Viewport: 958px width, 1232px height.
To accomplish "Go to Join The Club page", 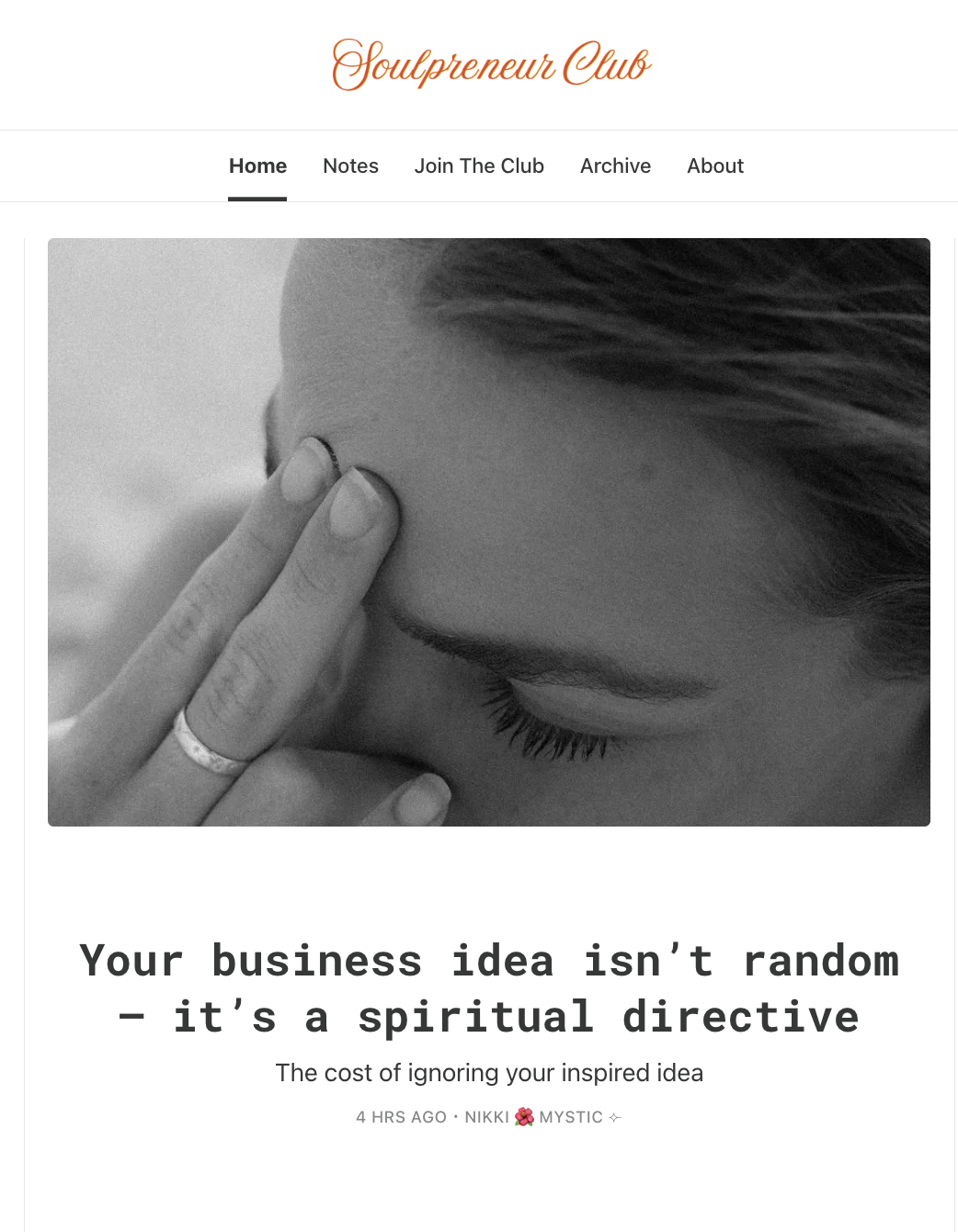I will pyautogui.click(x=479, y=165).
